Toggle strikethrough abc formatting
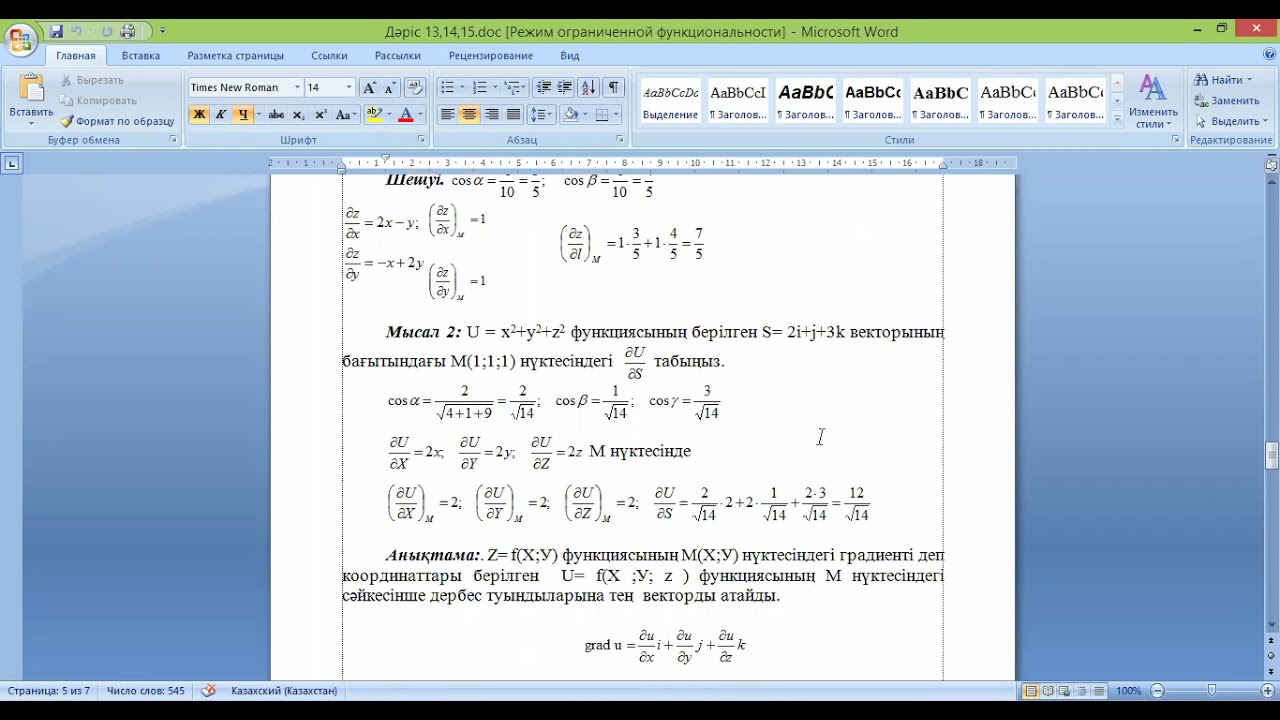The height and width of the screenshot is (720, 1280). tap(276, 115)
